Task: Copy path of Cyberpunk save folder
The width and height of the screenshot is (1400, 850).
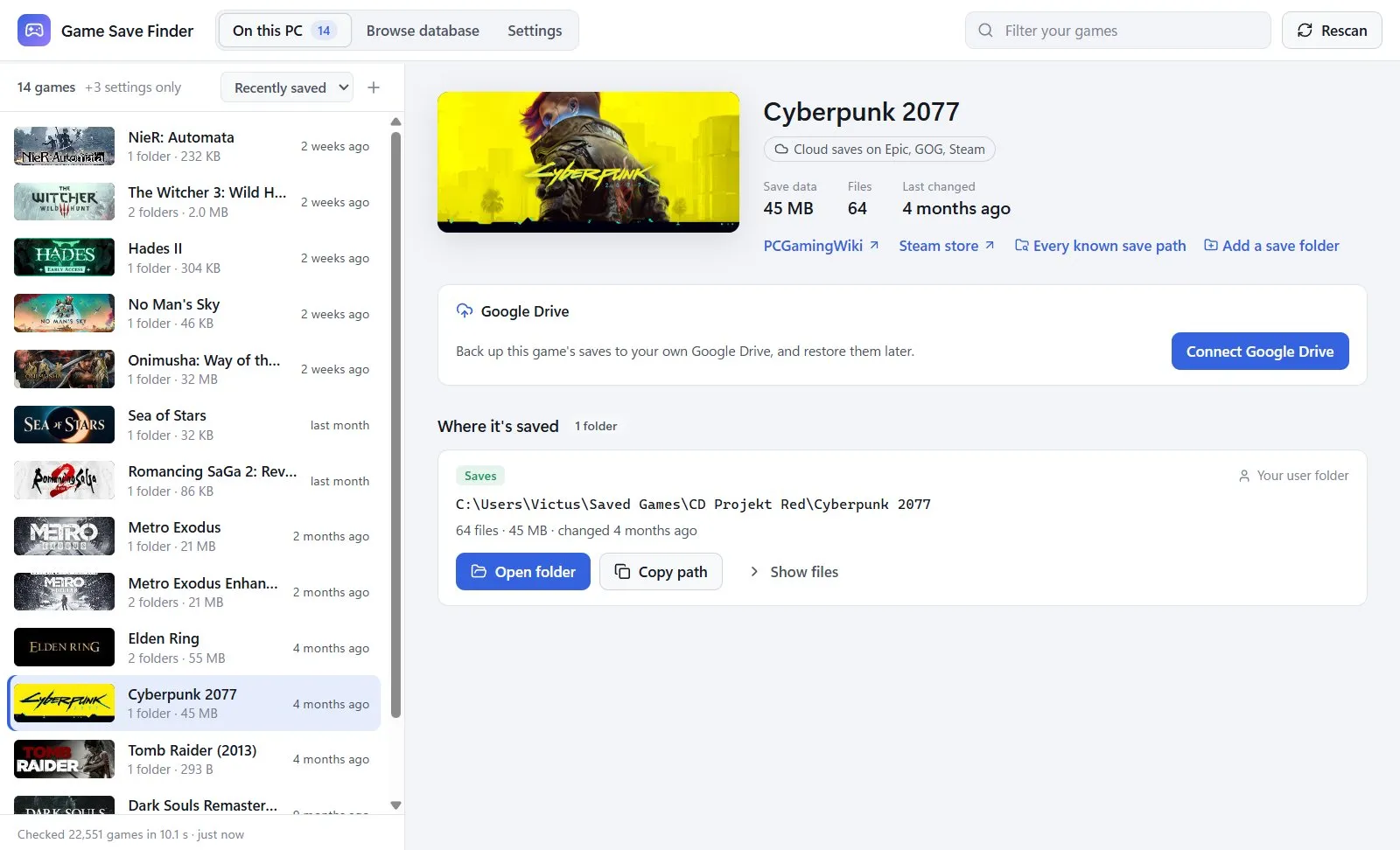Action: point(661,572)
